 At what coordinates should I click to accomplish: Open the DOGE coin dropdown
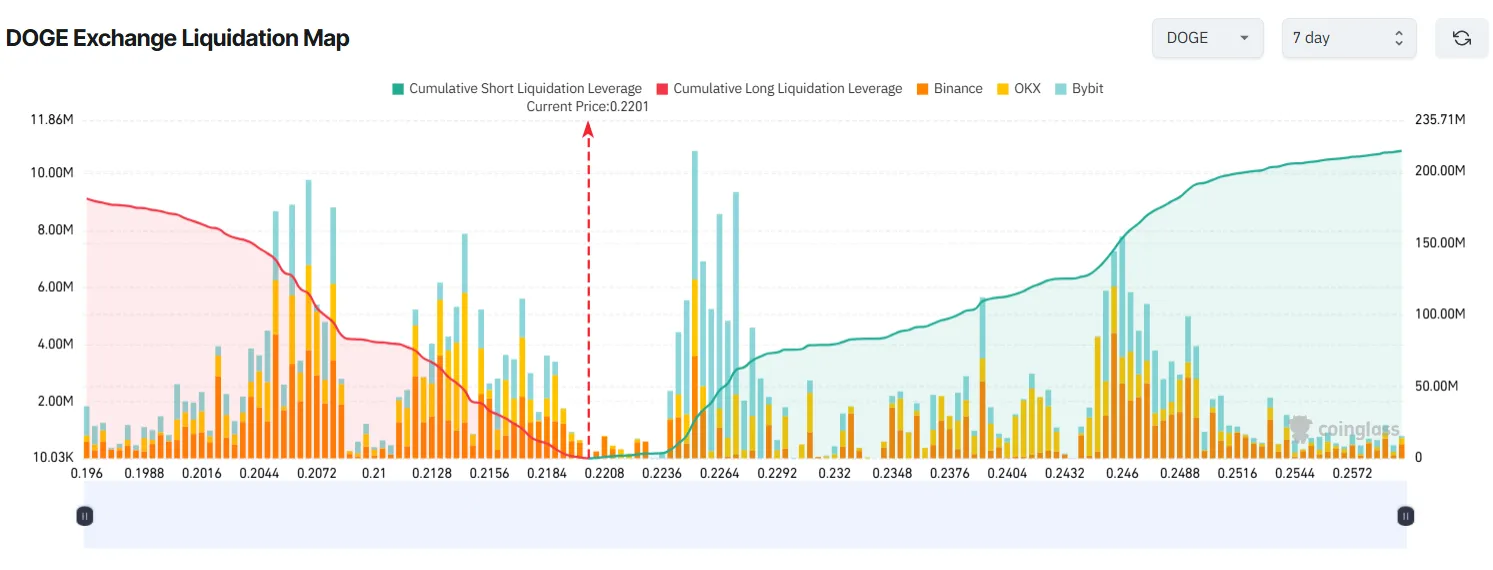(1207, 38)
